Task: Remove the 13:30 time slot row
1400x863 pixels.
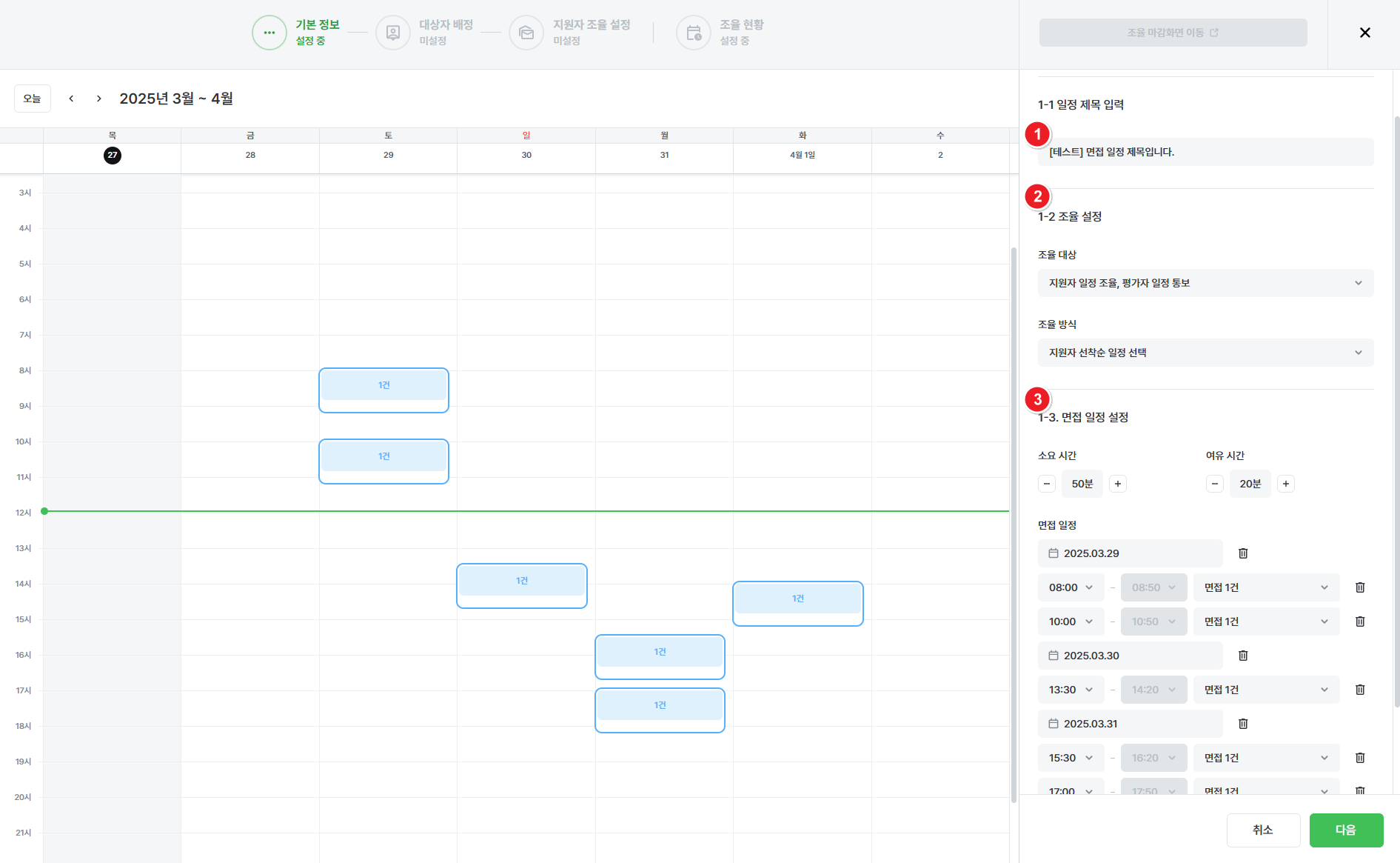Action: tap(1359, 690)
